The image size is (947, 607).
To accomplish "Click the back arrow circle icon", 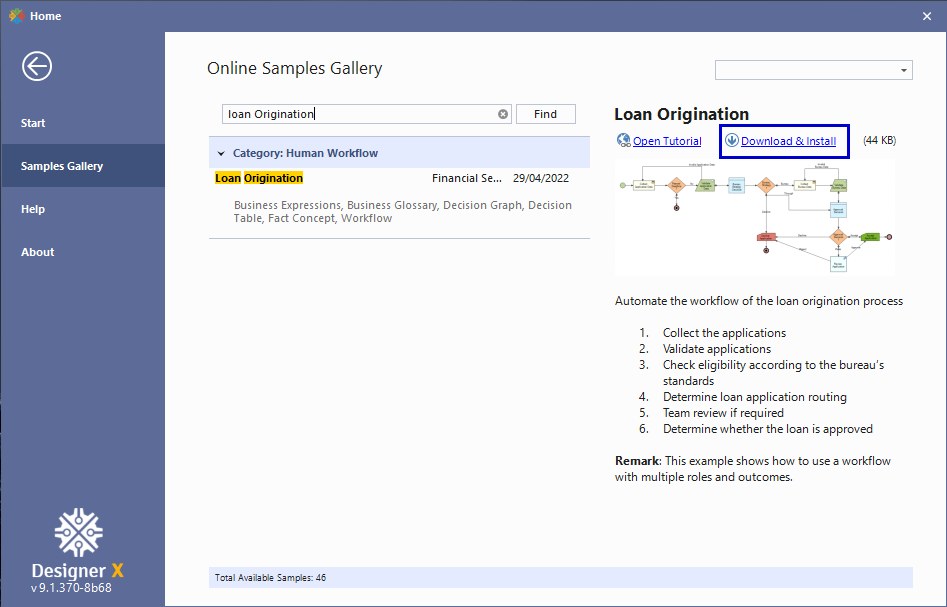I will (x=37, y=66).
